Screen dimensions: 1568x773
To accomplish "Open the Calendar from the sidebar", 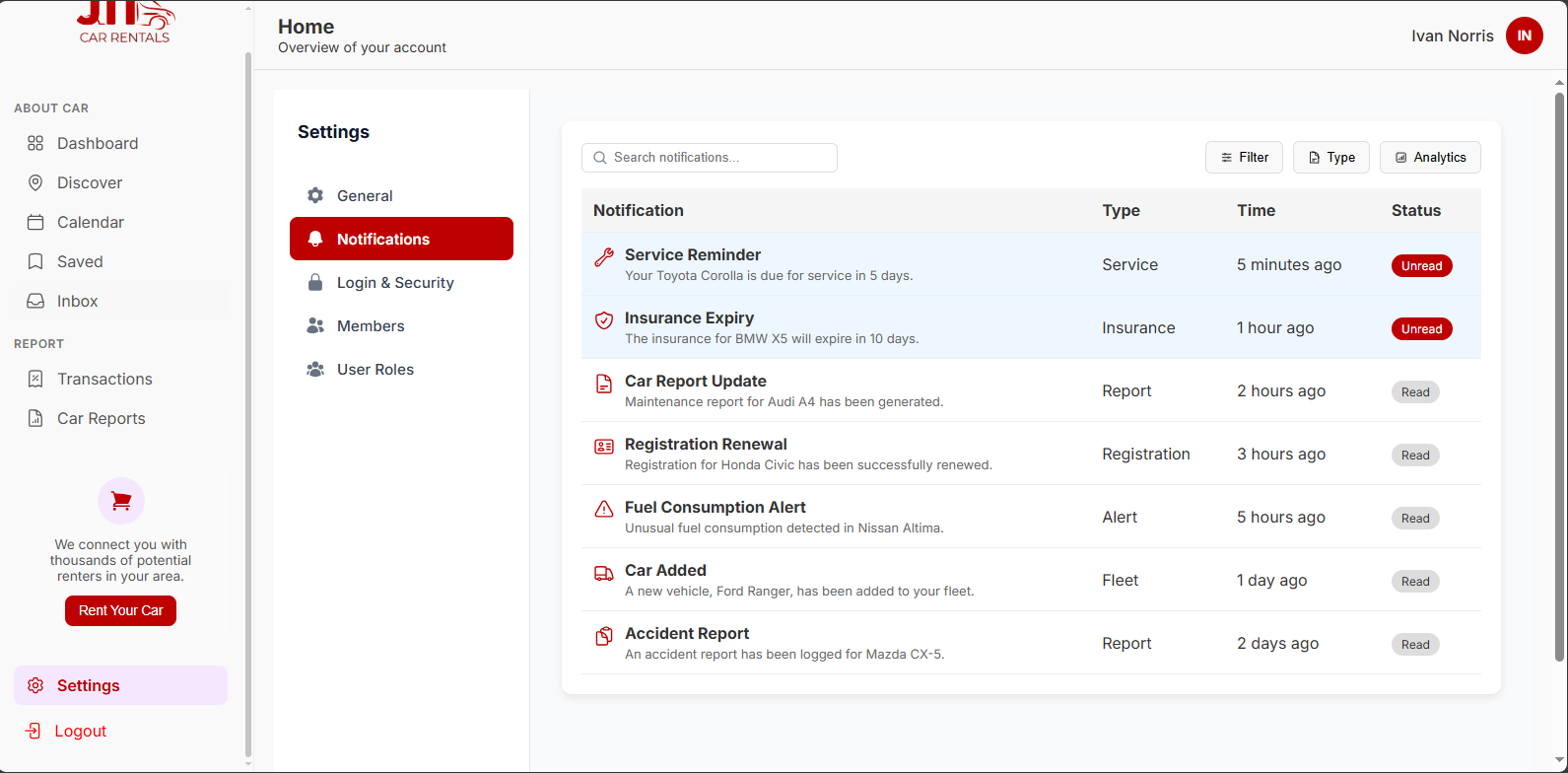I will [120, 222].
